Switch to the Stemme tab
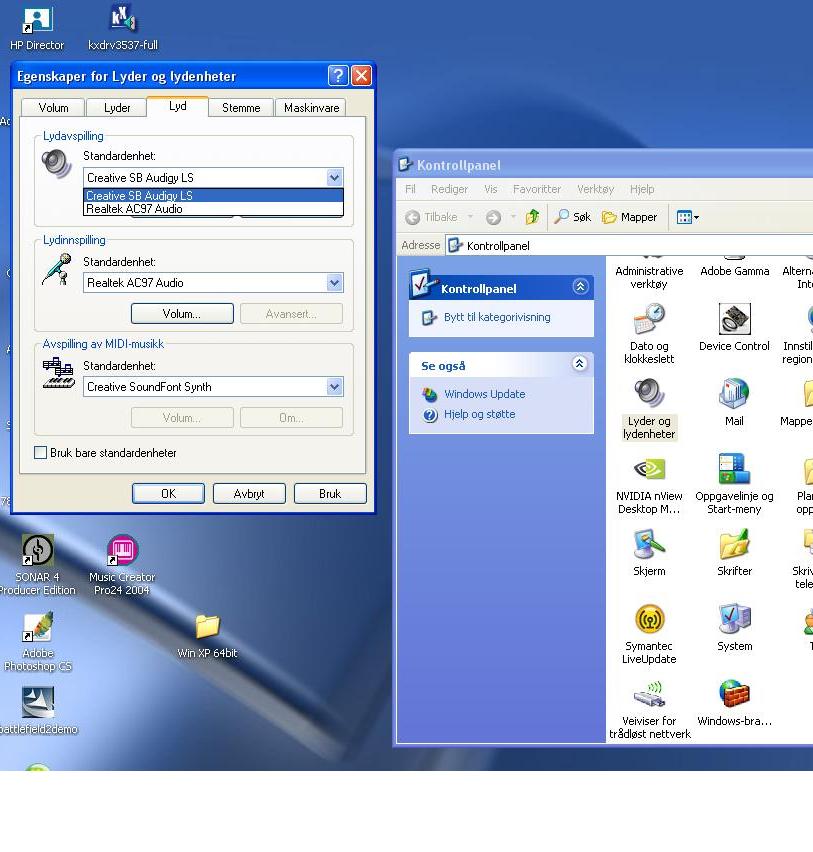 pyautogui.click(x=241, y=108)
